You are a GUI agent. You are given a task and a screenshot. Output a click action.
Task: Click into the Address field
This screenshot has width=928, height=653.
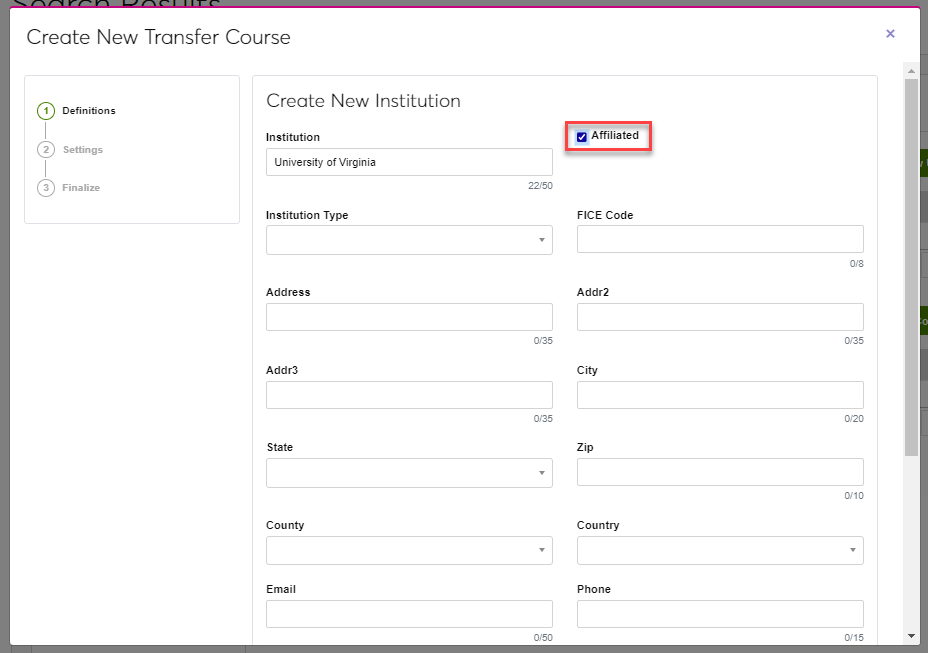pyautogui.click(x=409, y=317)
